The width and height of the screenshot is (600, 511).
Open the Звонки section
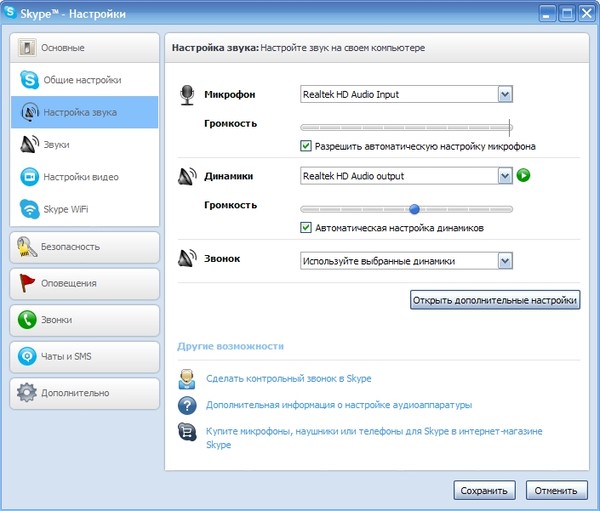85,320
